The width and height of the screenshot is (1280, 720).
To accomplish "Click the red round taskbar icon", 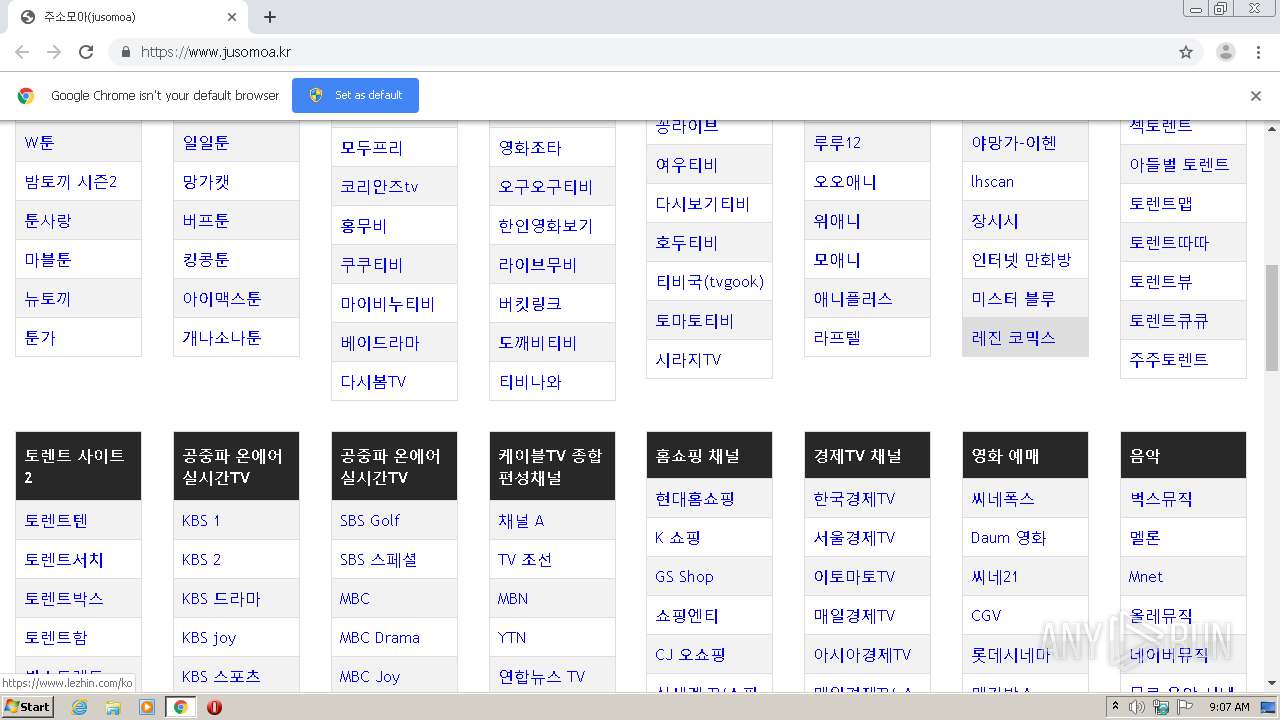I will coord(214,707).
